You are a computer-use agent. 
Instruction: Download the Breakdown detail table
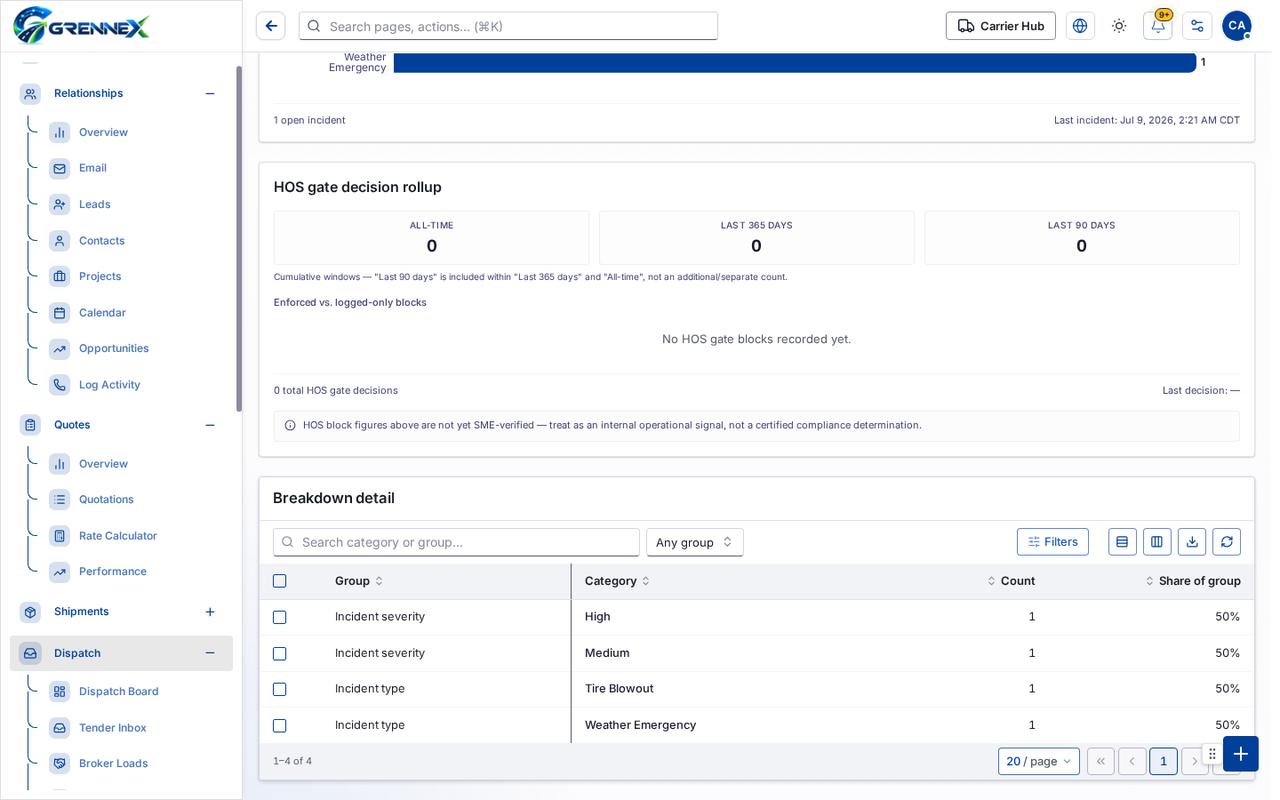pos(1192,542)
